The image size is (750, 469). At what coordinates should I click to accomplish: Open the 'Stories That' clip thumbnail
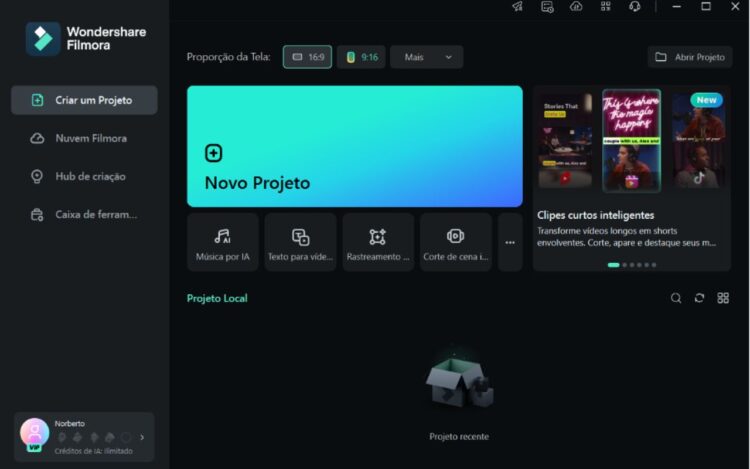[x=565, y=141]
